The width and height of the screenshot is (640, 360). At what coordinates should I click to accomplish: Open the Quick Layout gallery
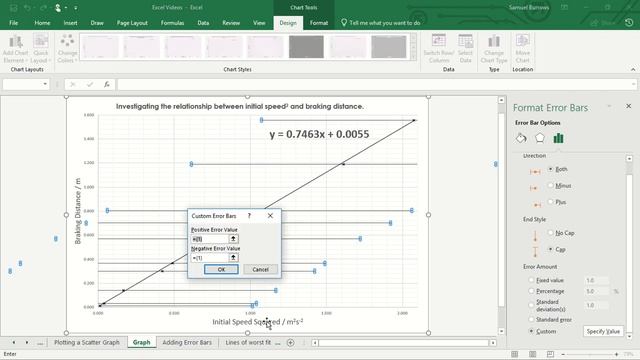40,49
